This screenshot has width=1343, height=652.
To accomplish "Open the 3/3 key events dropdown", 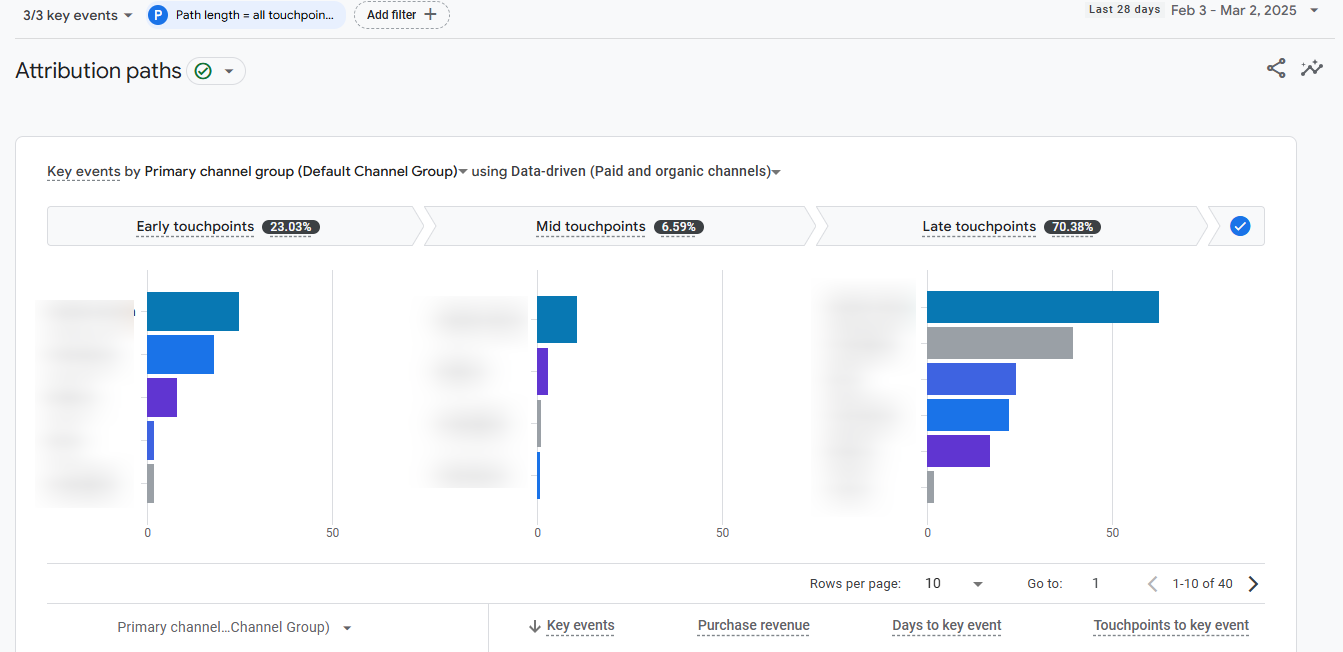I will [x=78, y=15].
